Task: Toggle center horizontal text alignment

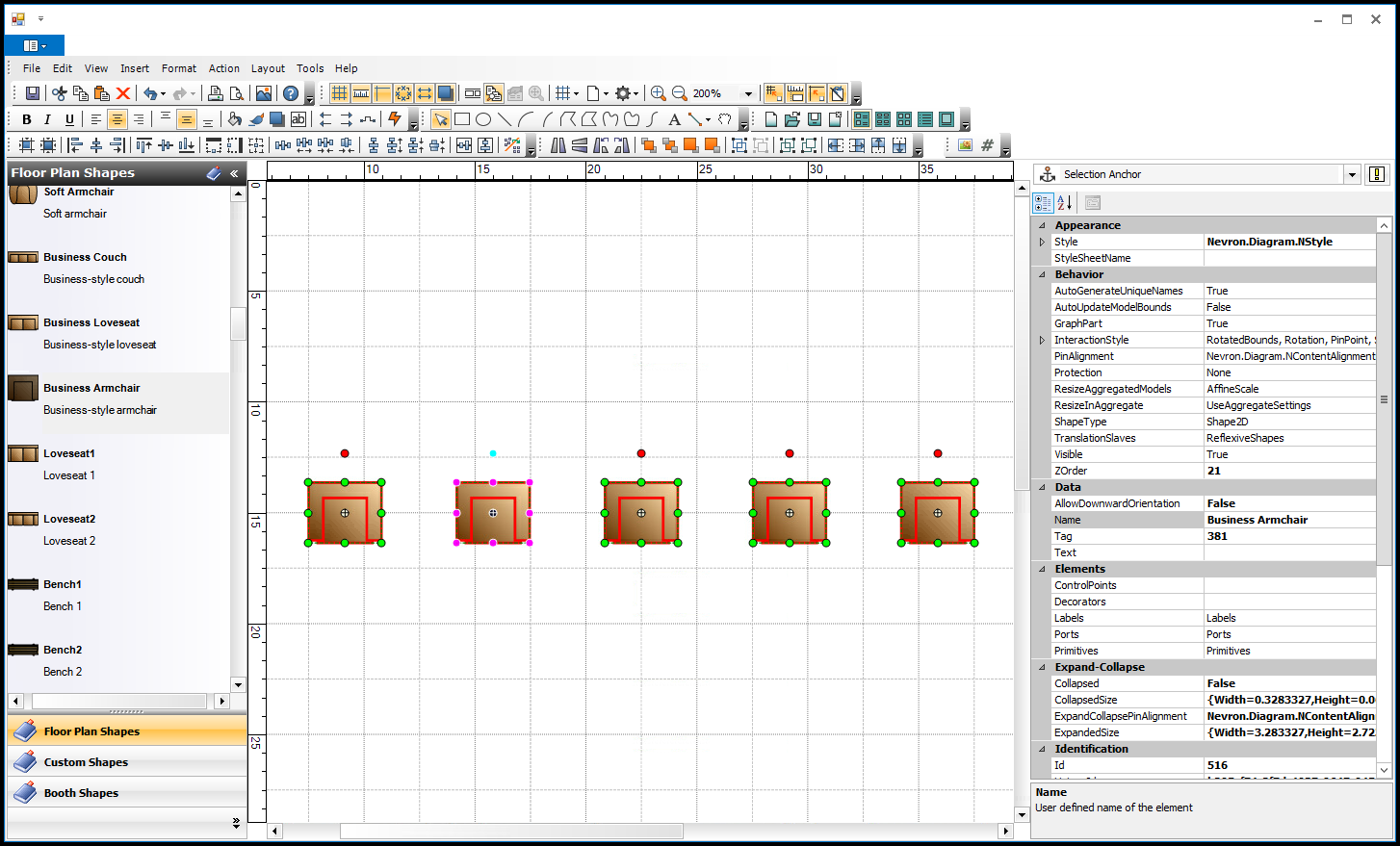Action: (117, 119)
